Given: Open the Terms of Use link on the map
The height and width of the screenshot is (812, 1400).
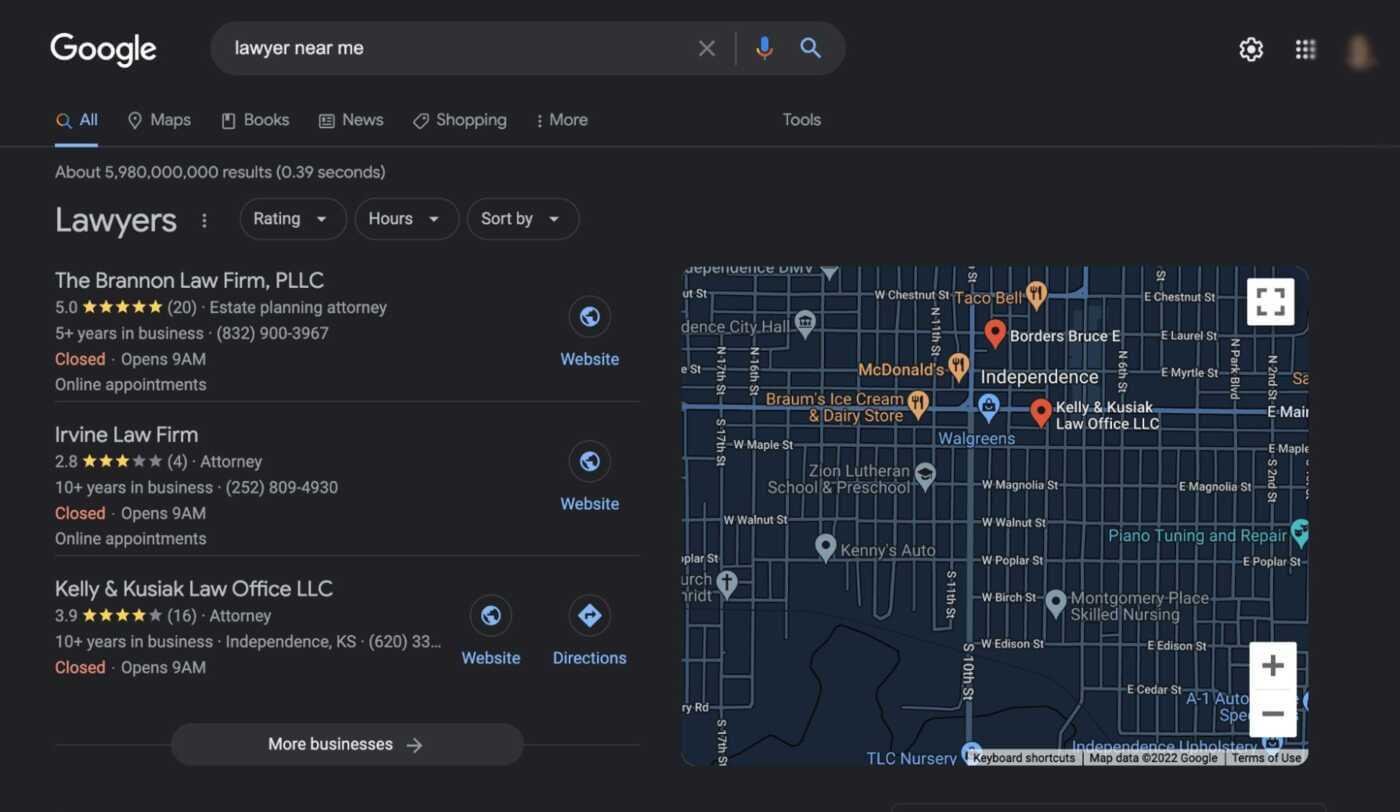Looking at the screenshot, I should click(1266, 758).
